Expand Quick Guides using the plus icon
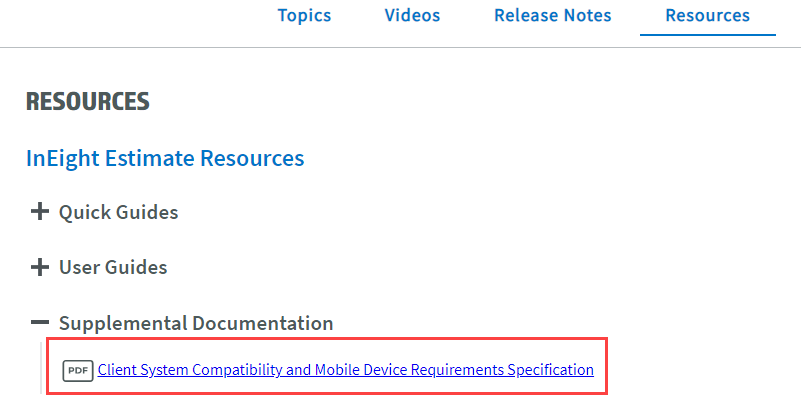This screenshot has width=801, height=395. click(x=39, y=212)
